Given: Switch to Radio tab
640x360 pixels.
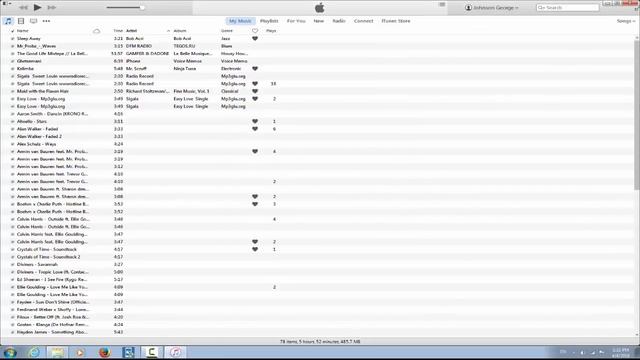Looking at the screenshot, I should click(x=339, y=21).
